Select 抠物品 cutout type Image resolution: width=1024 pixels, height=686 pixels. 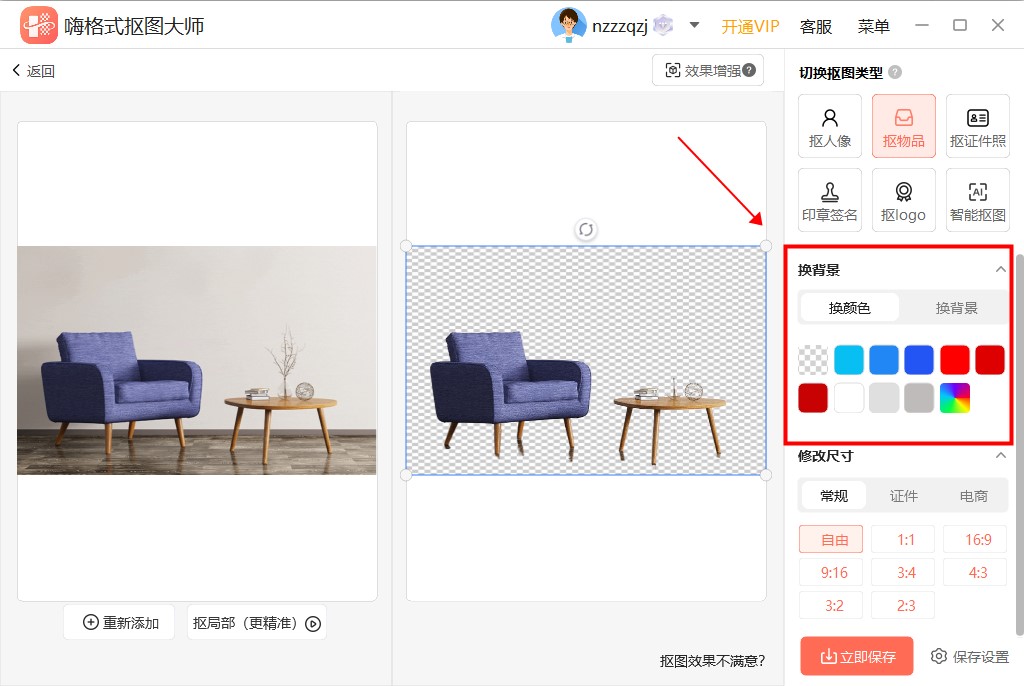click(x=904, y=126)
